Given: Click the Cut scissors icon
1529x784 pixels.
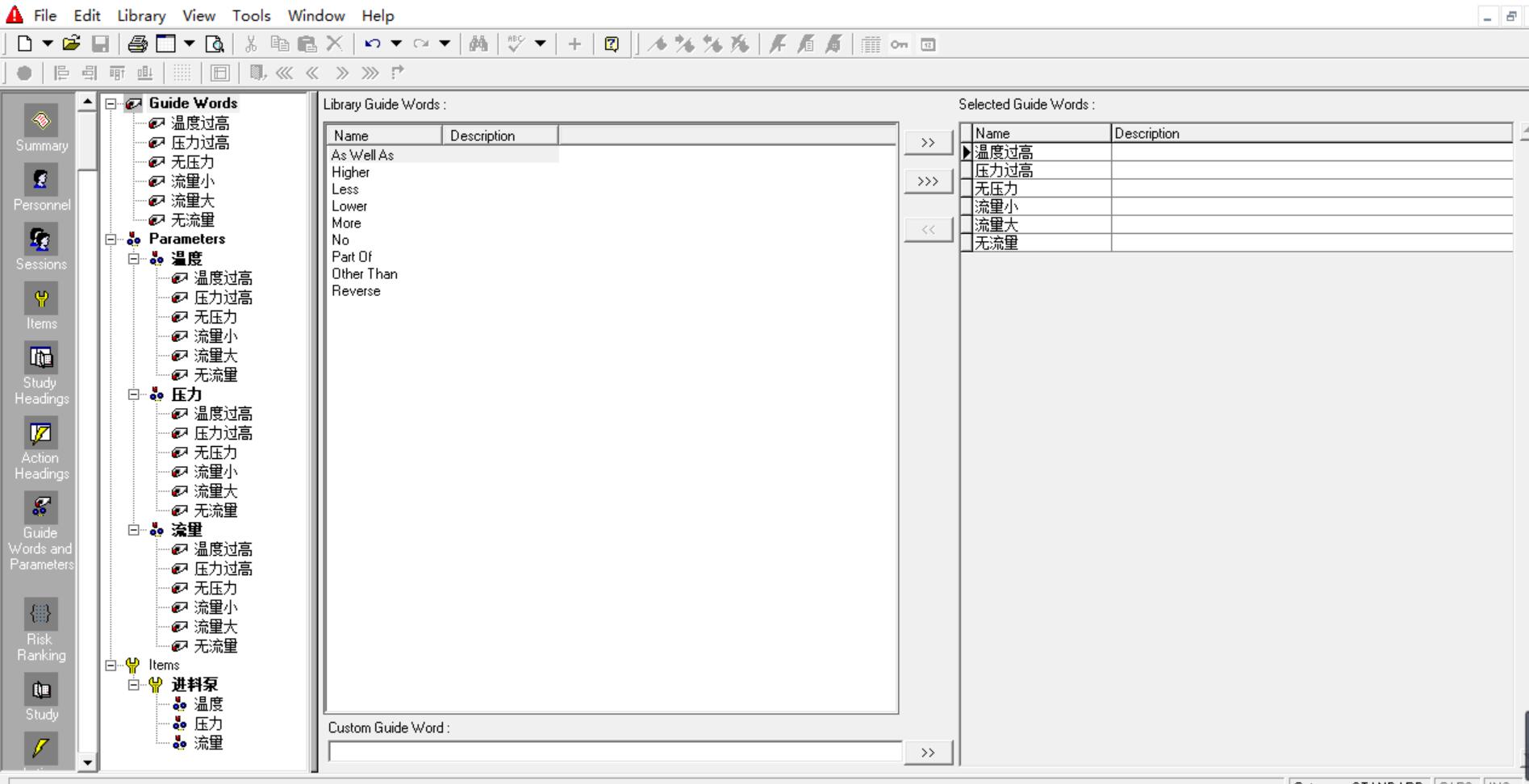Looking at the screenshot, I should pyautogui.click(x=251, y=44).
